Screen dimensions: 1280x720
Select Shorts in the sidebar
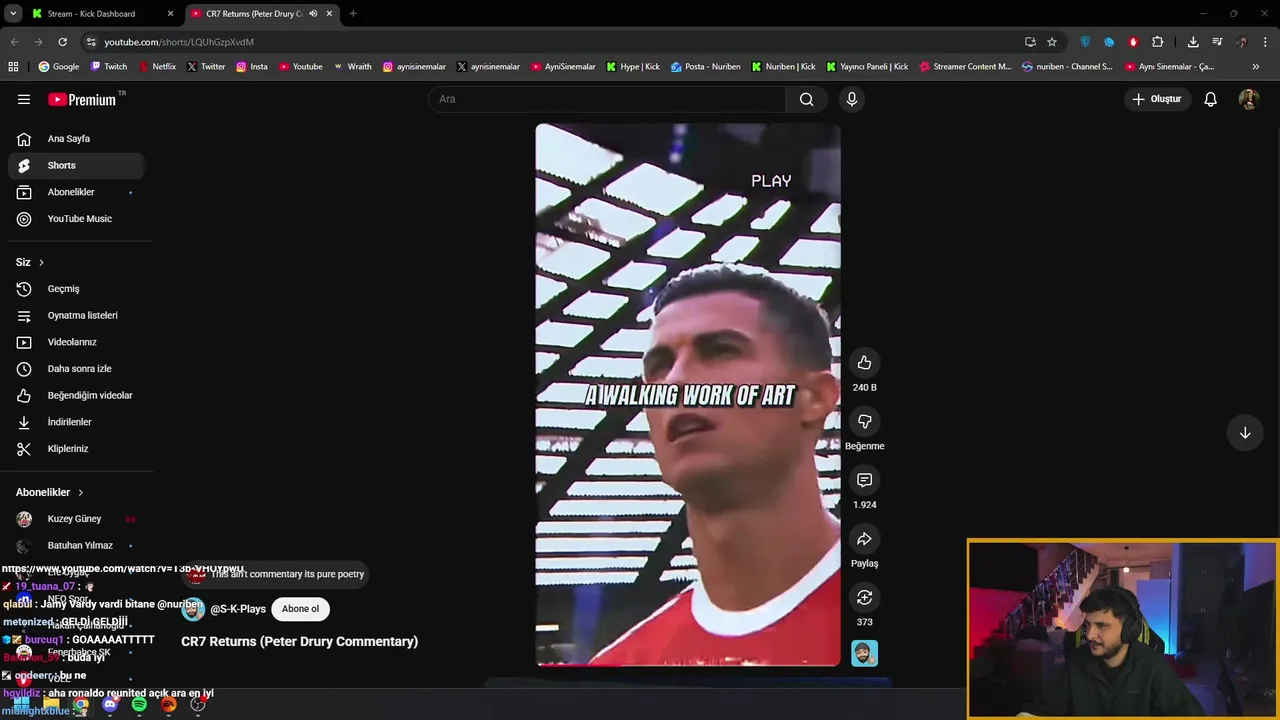(76, 166)
